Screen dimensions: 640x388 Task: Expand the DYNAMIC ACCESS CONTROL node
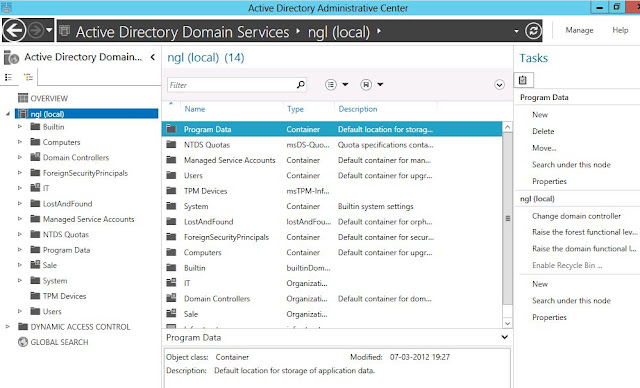coord(7,327)
